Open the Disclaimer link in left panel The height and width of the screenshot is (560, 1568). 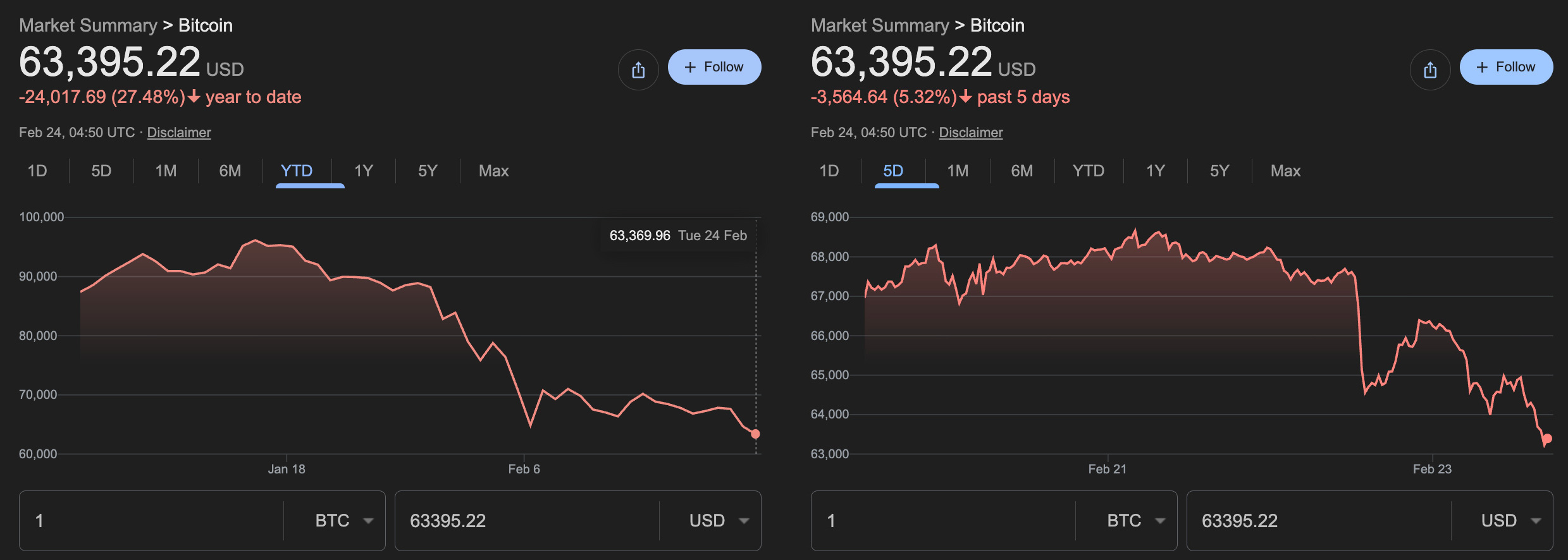179,133
